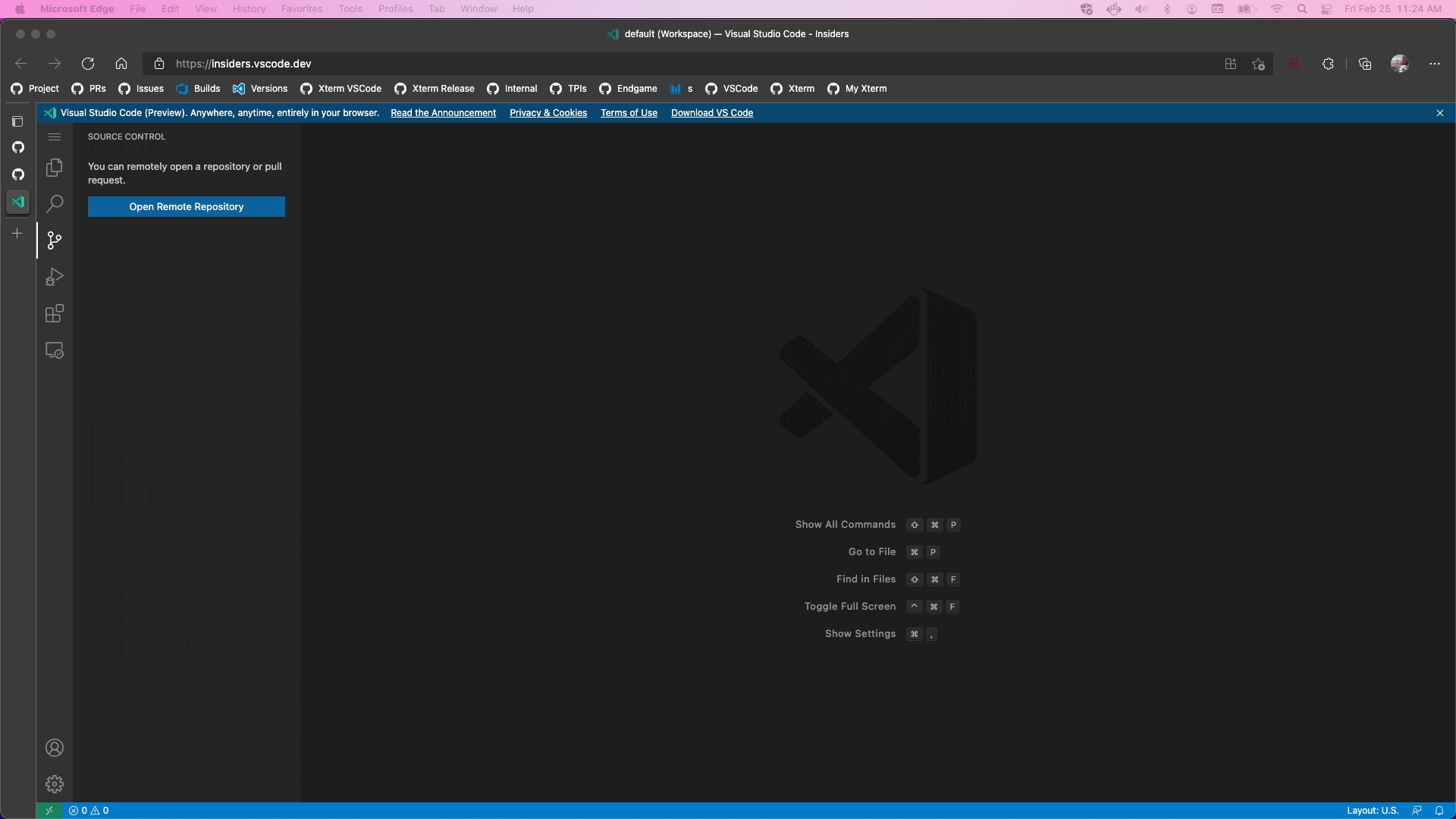Open the Xterm Release bookmark
This screenshot has height=819, width=1456.
point(435,89)
